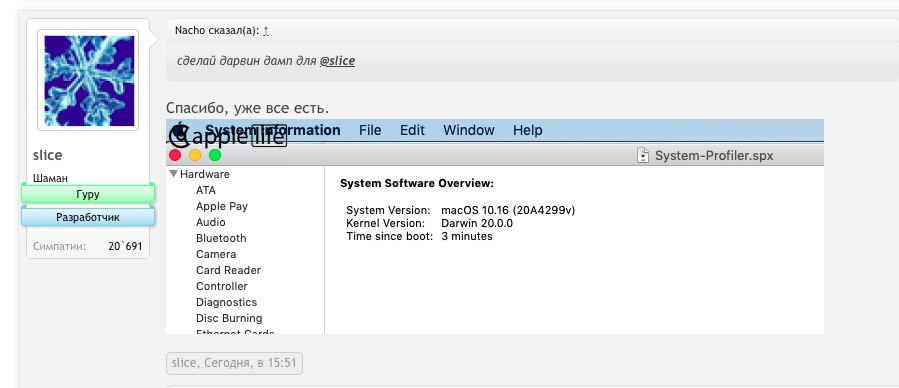The image size is (899, 388).
Task: Click the System Software Overview heading
Action: pyautogui.click(x=417, y=184)
